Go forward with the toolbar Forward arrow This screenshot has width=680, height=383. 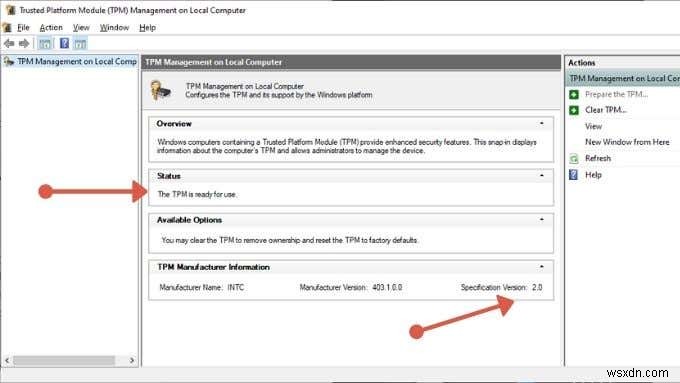click(24, 43)
